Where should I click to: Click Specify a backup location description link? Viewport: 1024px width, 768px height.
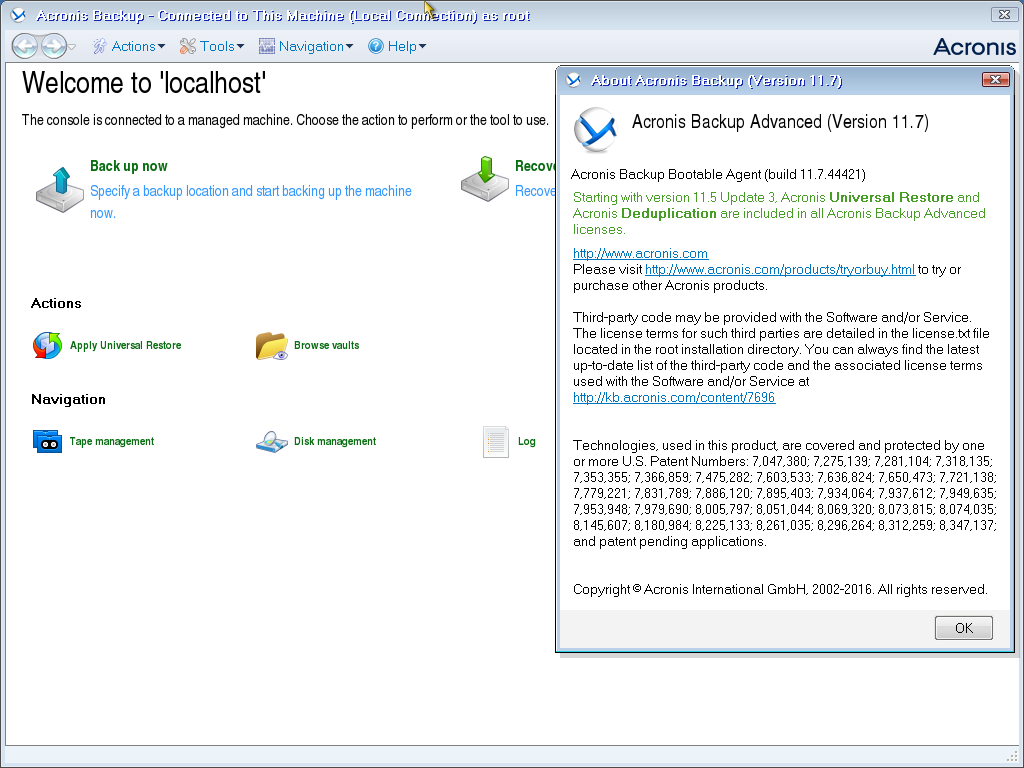point(251,202)
